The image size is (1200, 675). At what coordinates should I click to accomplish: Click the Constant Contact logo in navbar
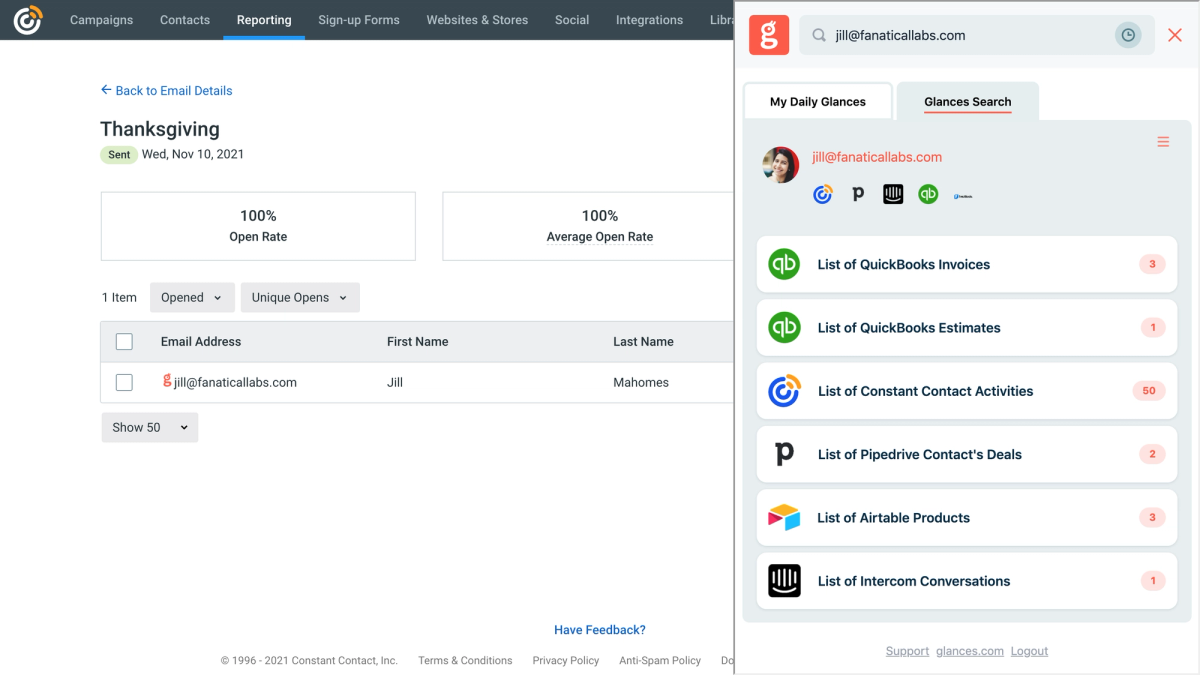pos(28,19)
